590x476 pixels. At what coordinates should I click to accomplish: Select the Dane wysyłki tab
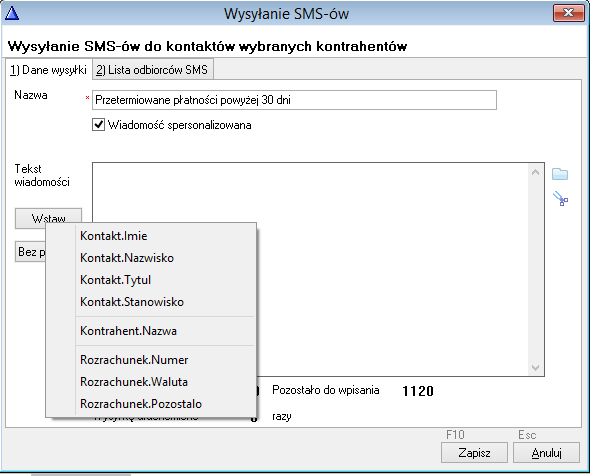48,70
